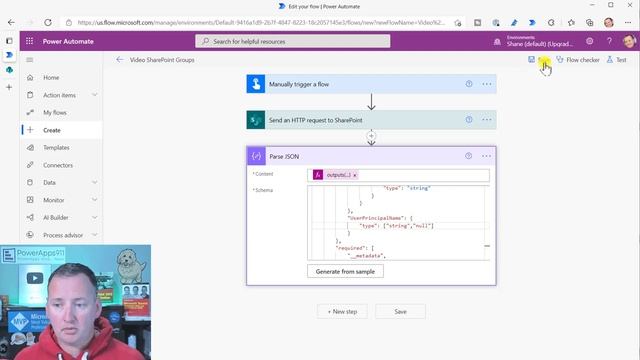Open browser favorites star icon

pos(571,22)
